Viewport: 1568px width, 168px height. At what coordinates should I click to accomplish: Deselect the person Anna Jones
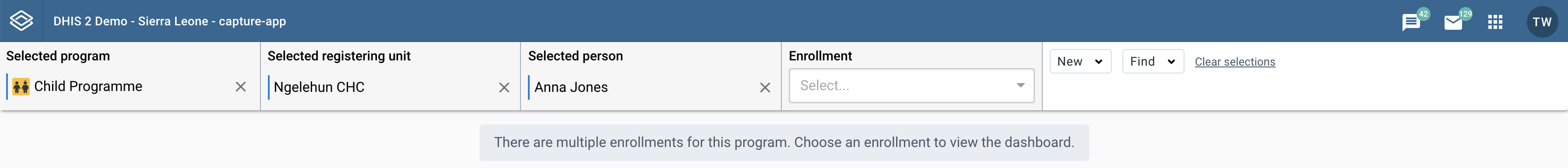(765, 87)
